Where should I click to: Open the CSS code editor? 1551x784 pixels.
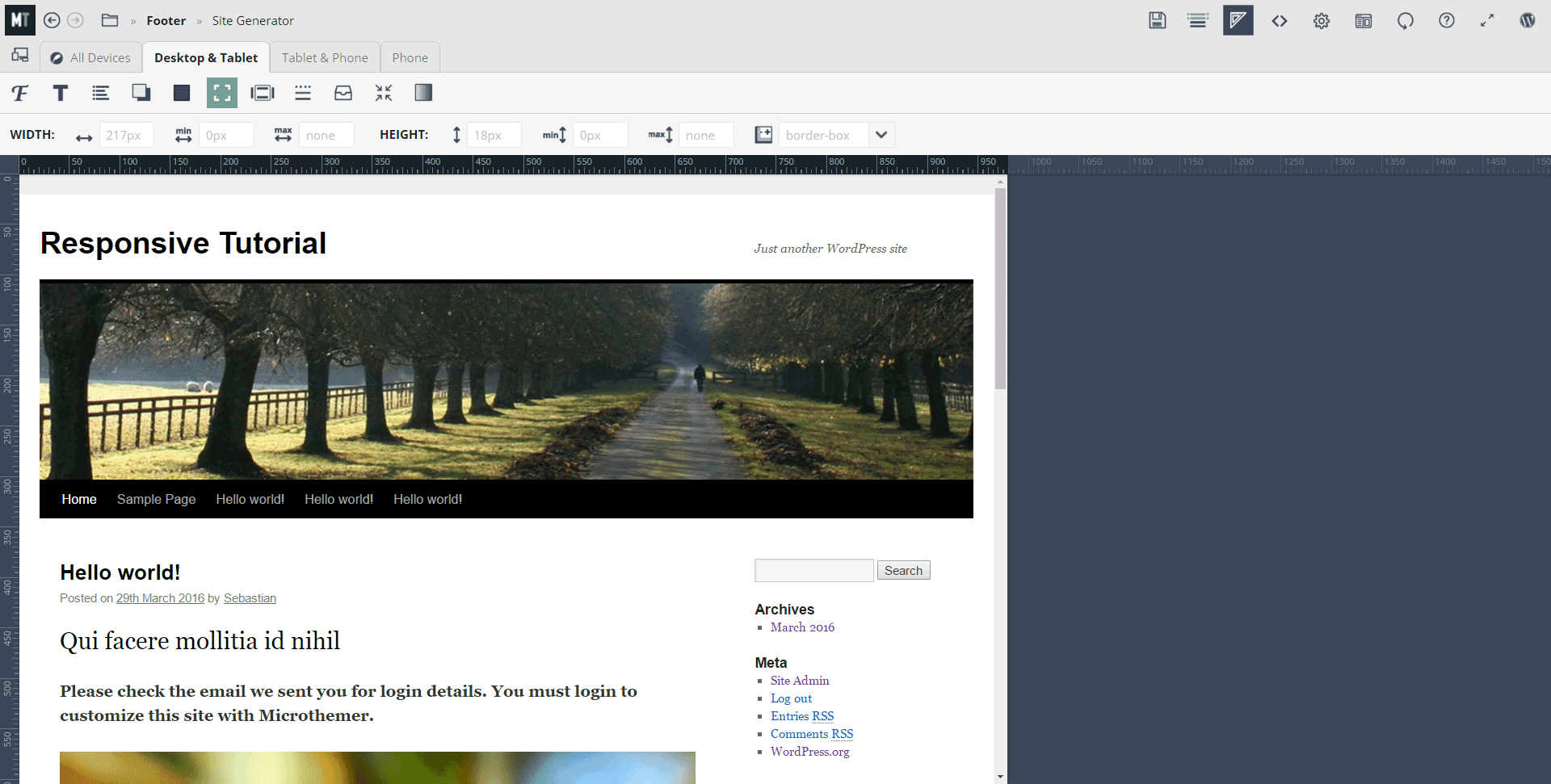1280,20
